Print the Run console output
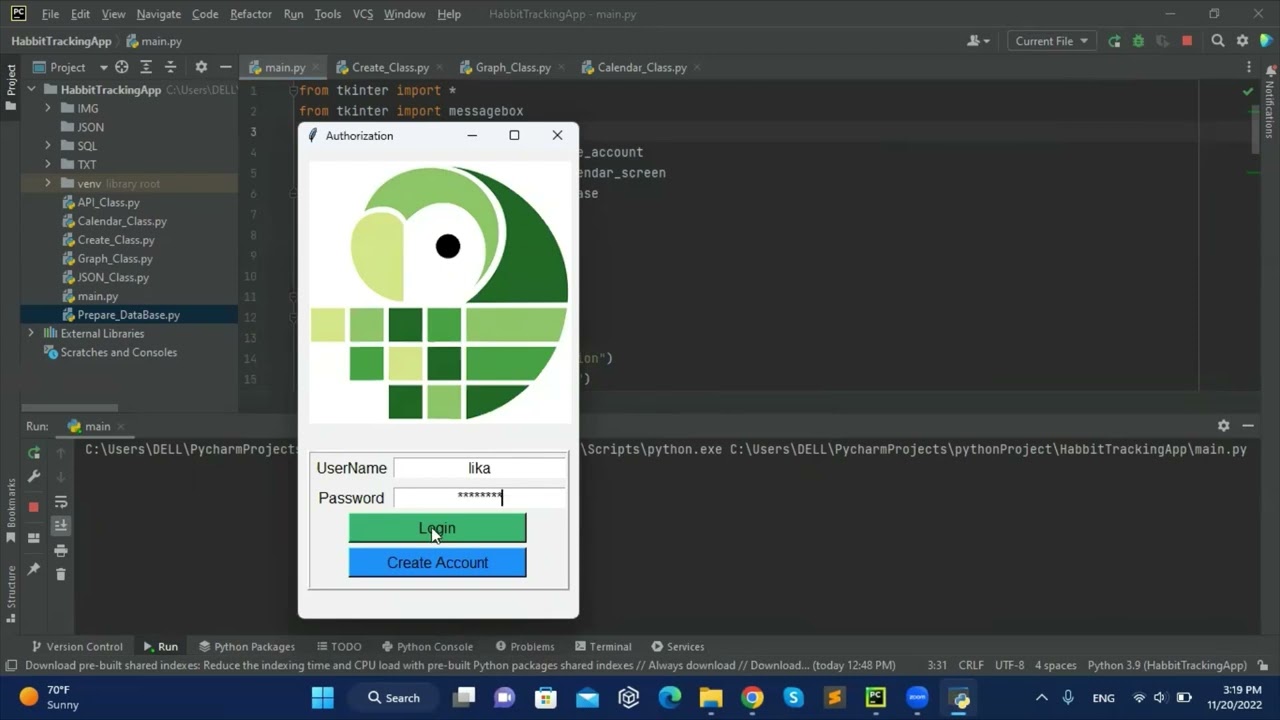 (61, 550)
